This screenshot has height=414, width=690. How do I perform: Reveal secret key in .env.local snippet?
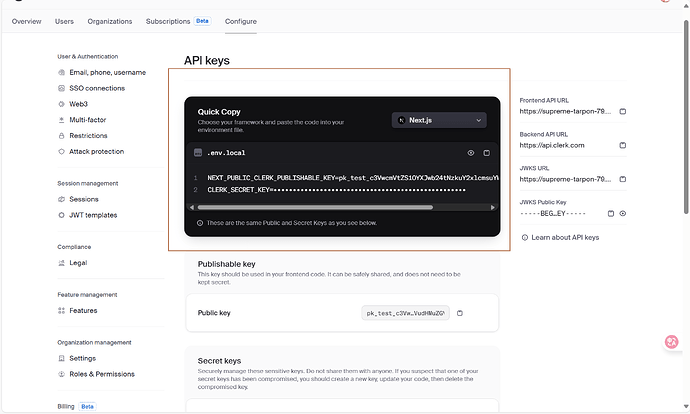(471, 153)
